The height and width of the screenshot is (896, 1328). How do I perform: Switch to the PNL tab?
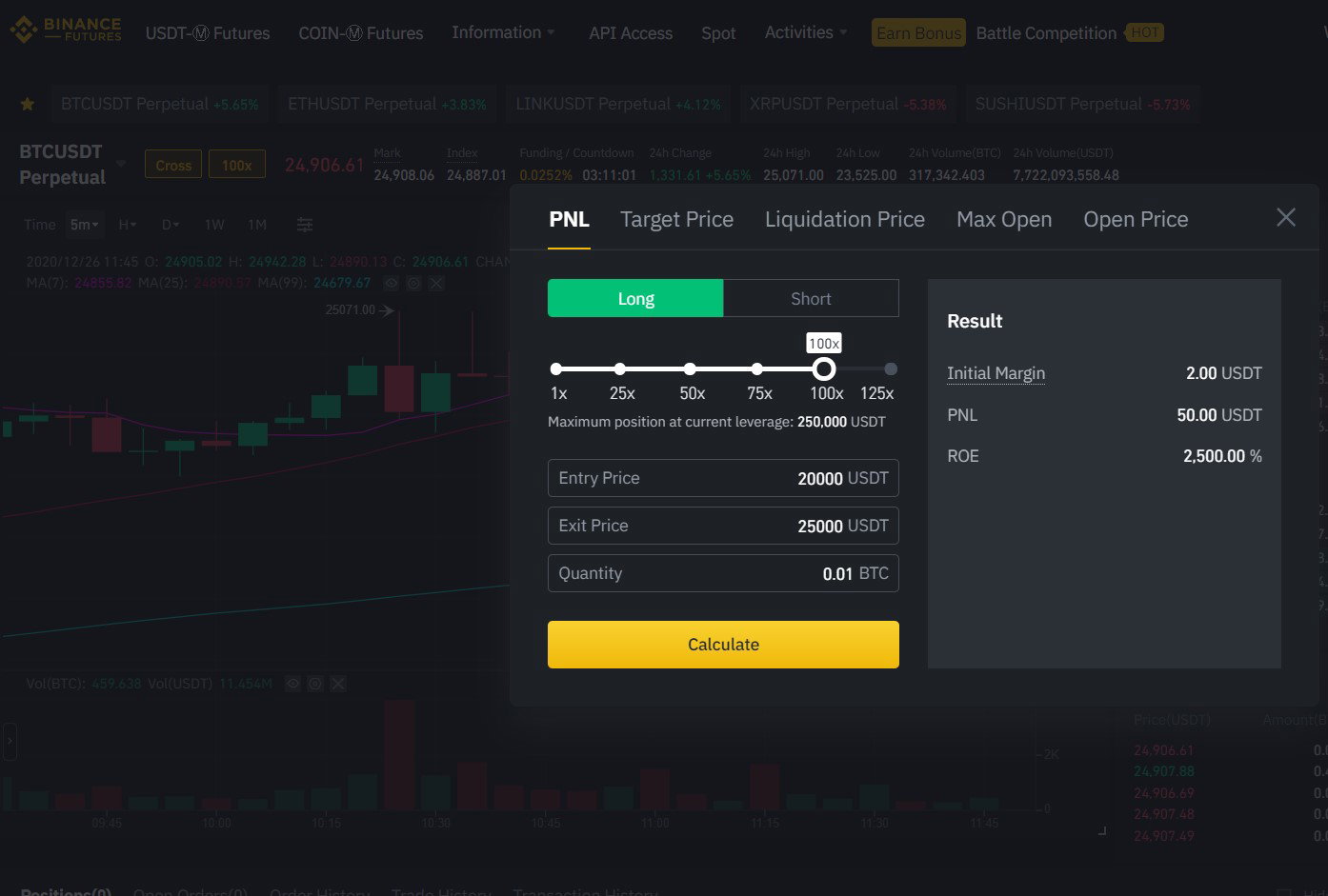tap(570, 219)
